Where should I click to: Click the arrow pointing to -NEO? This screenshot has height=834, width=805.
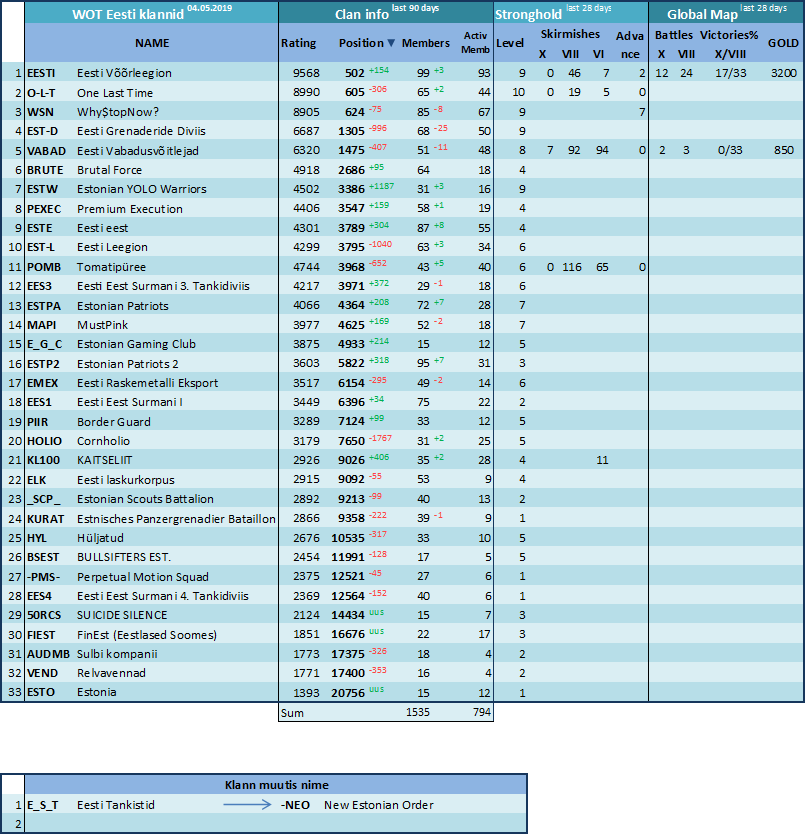pos(247,805)
